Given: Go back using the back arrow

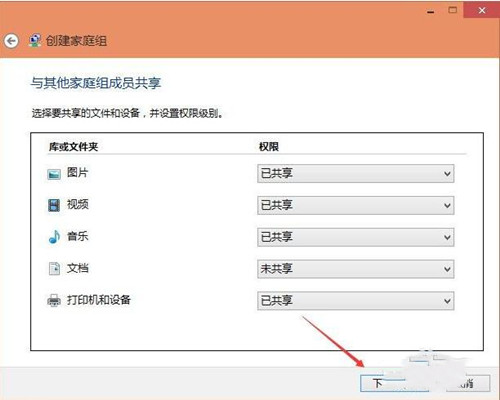Looking at the screenshot, I should [x=11, y=41].
